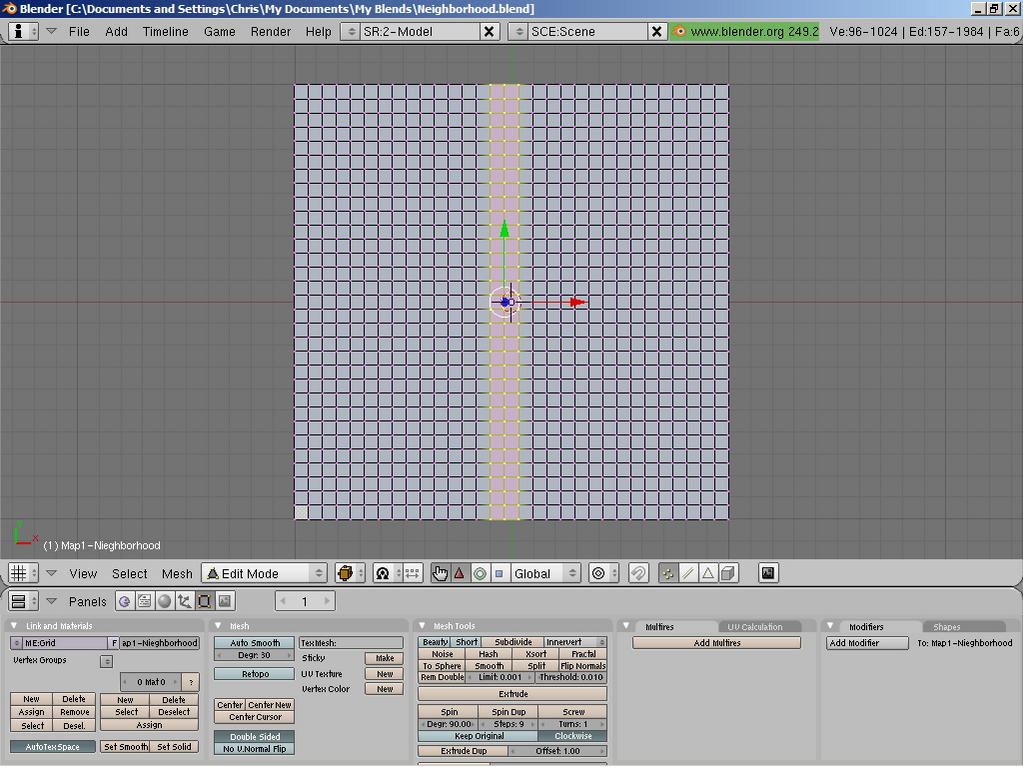
Task: Open the Shading context sphere icon
Action: pyautogui.click(x=164, y=601)
